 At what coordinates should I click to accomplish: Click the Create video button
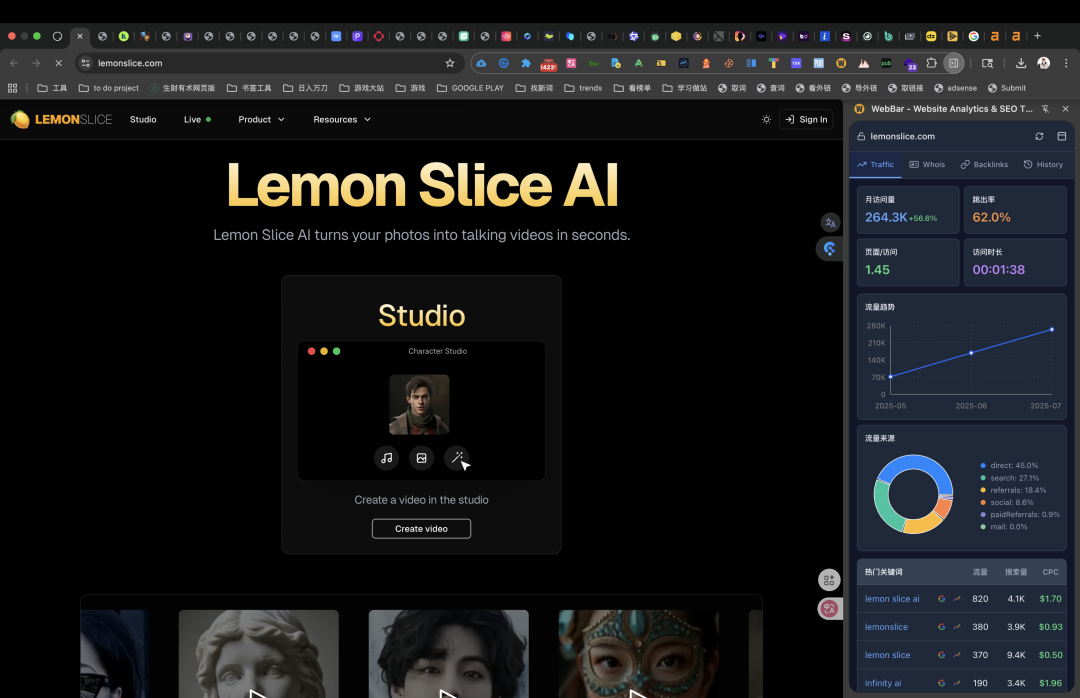422,528
